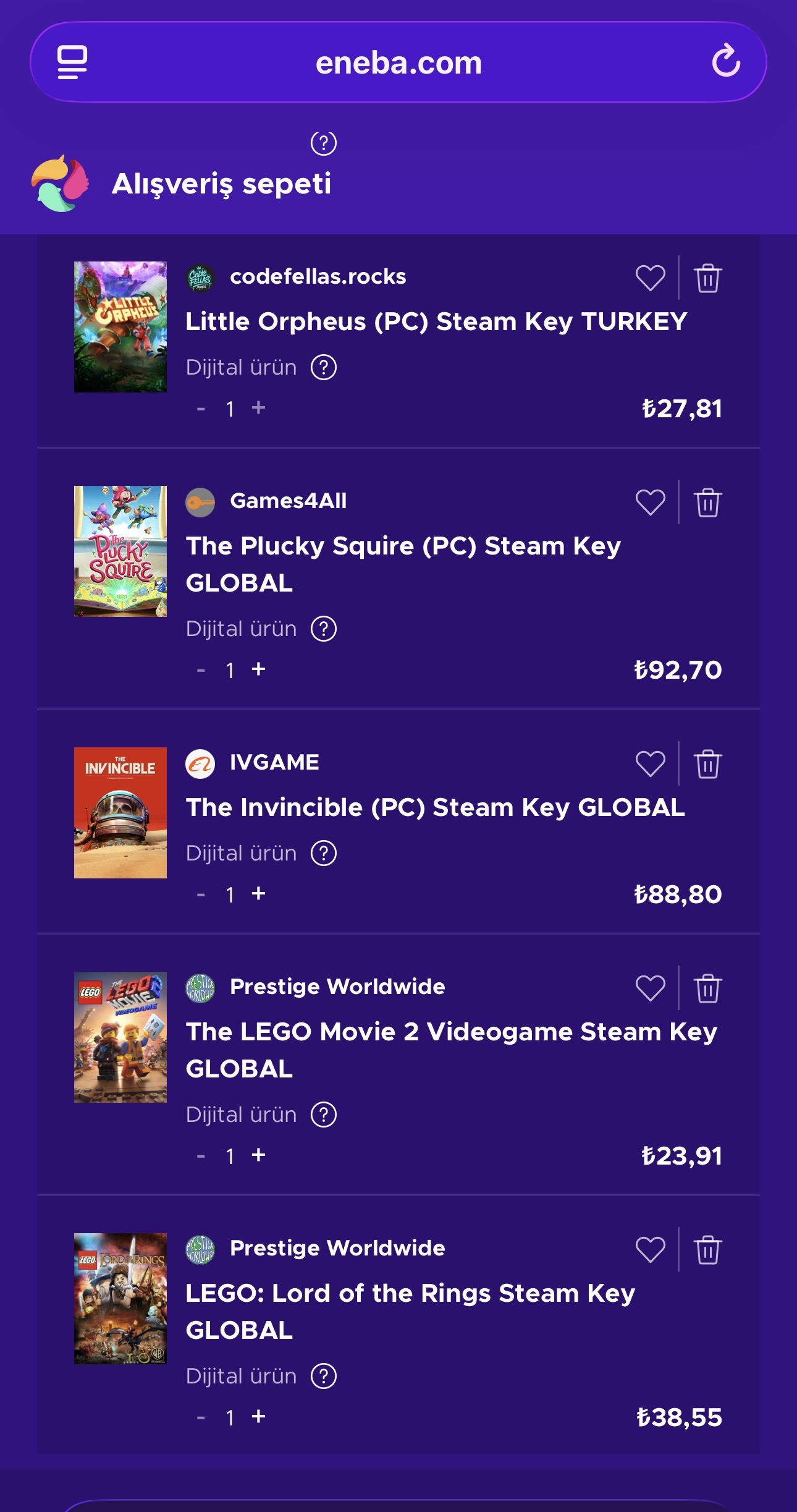The width and height of the screenshot is (797, 1512).
Task: Show Dijital ürün info for The Invincible
Action: (324, 853)
